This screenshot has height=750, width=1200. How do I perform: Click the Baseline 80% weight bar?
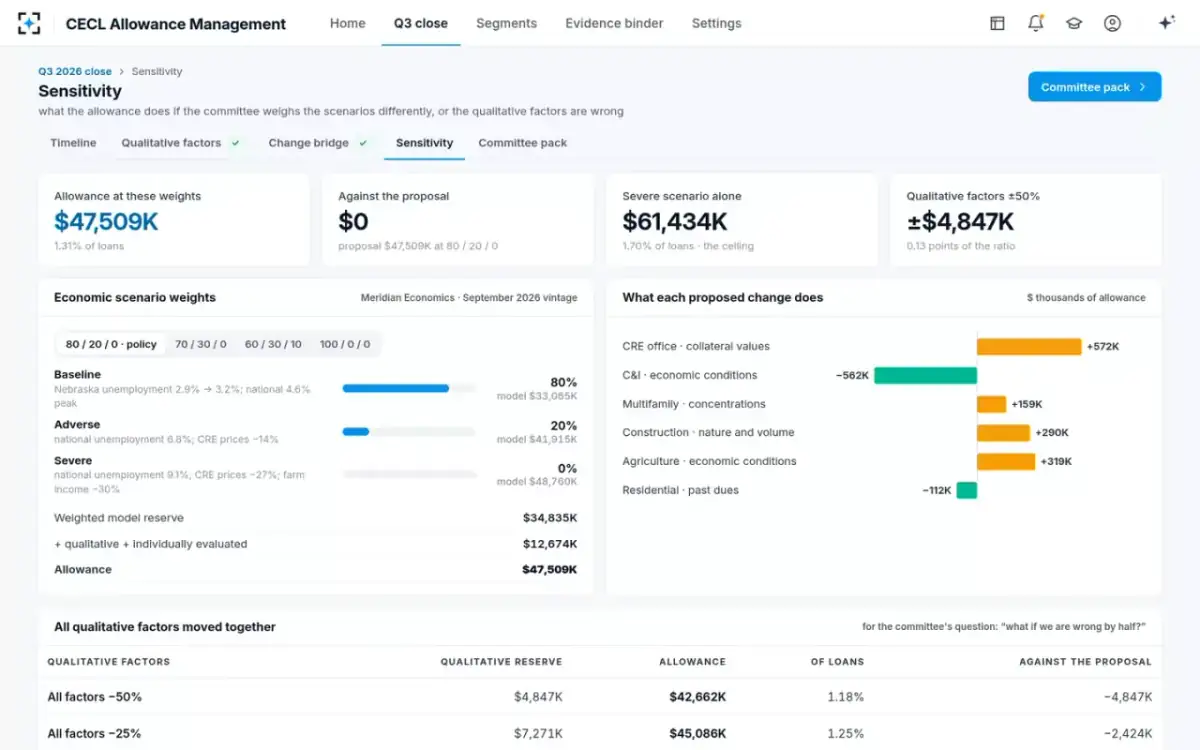(x=409, y=388)
